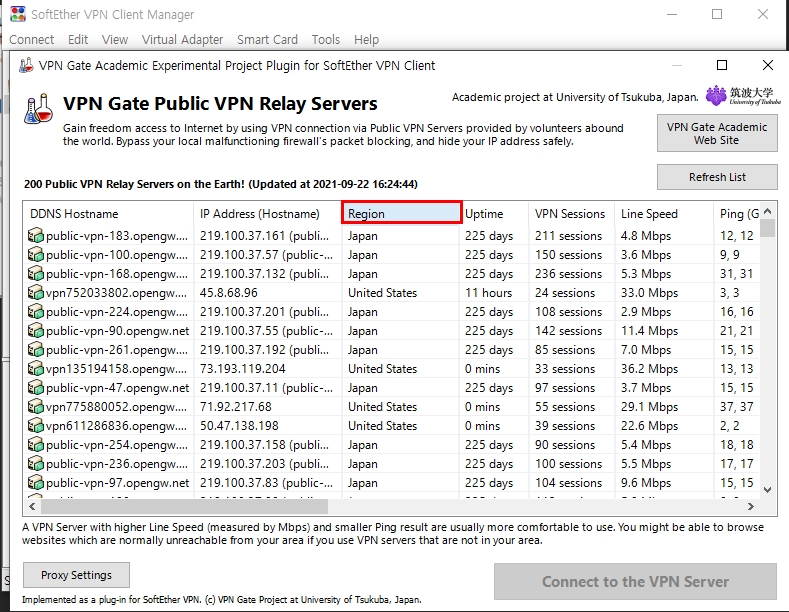Click the horizontal scrollbar left arrow
This screenshot has height=612, width=789.
[32, 506]
